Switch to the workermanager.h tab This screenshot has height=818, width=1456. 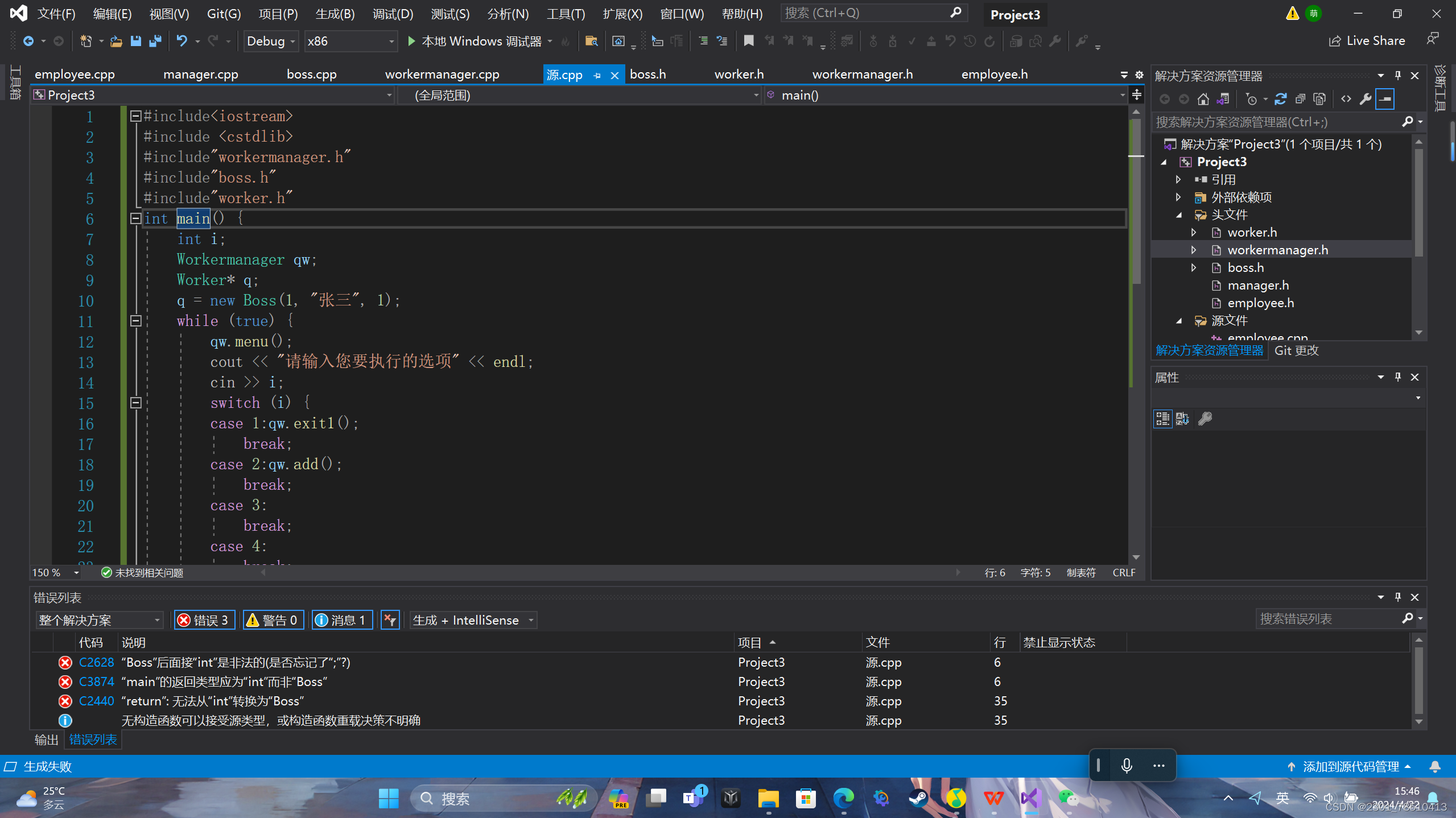(862, 75)
